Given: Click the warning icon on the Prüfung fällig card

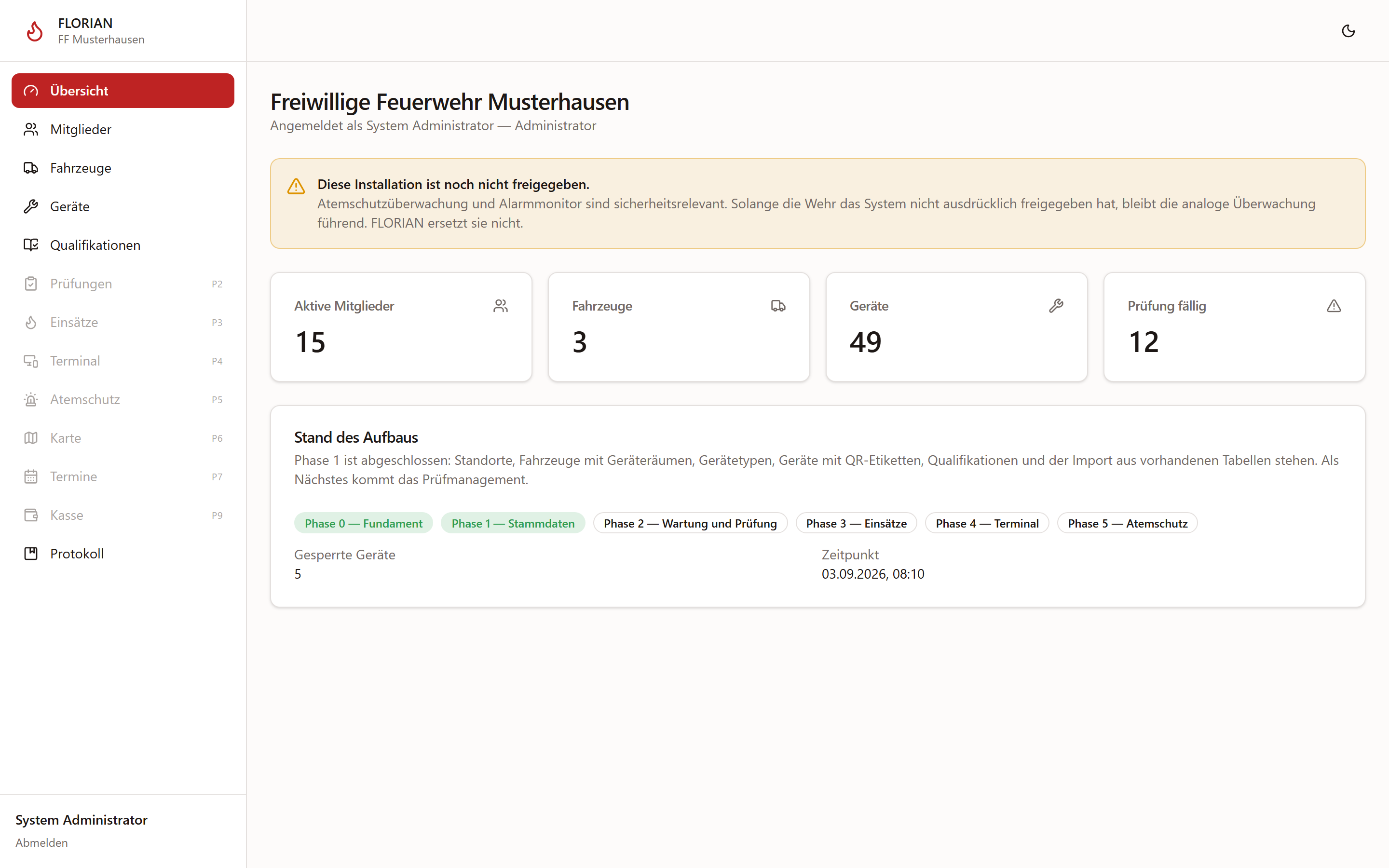Looking at the screenshot, I should click(1334, 306).
